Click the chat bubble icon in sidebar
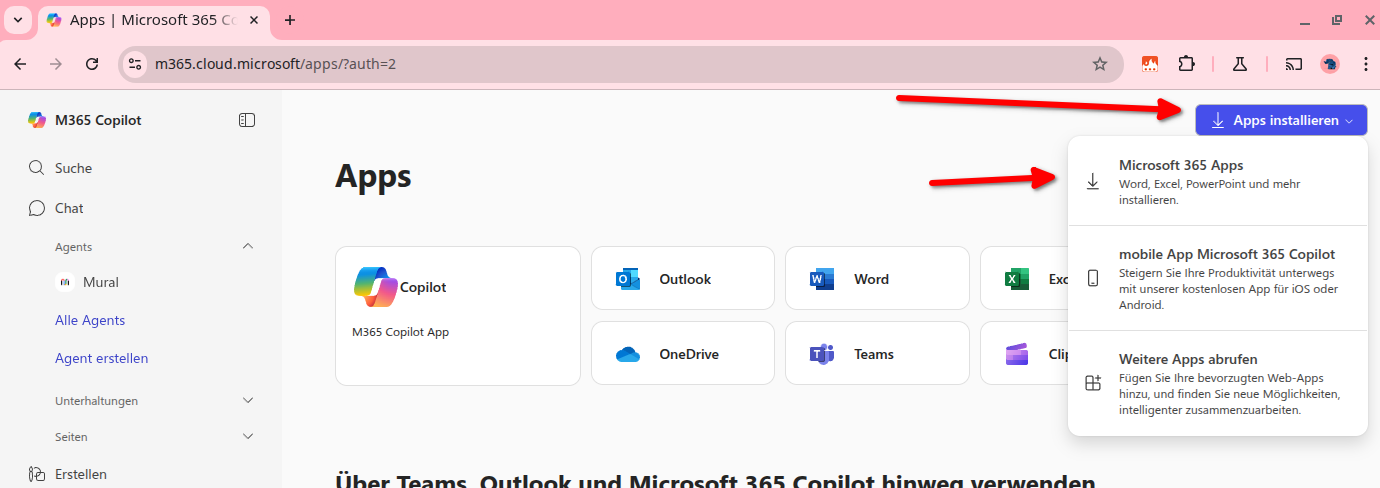This screenshot has height=488, width=1380. click(x=37, y=208)
